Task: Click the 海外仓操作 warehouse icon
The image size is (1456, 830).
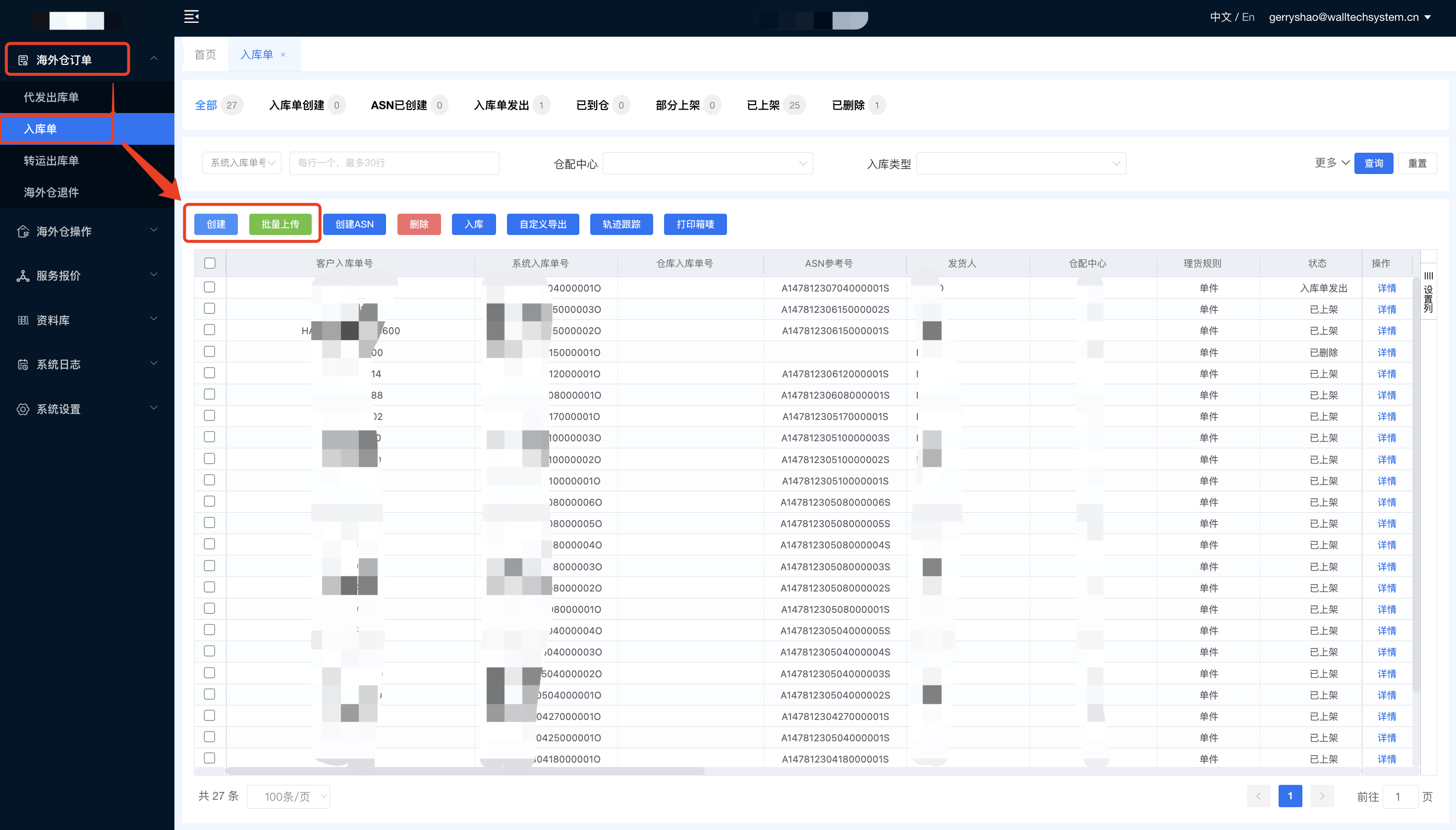Action: tap(23, 232)
